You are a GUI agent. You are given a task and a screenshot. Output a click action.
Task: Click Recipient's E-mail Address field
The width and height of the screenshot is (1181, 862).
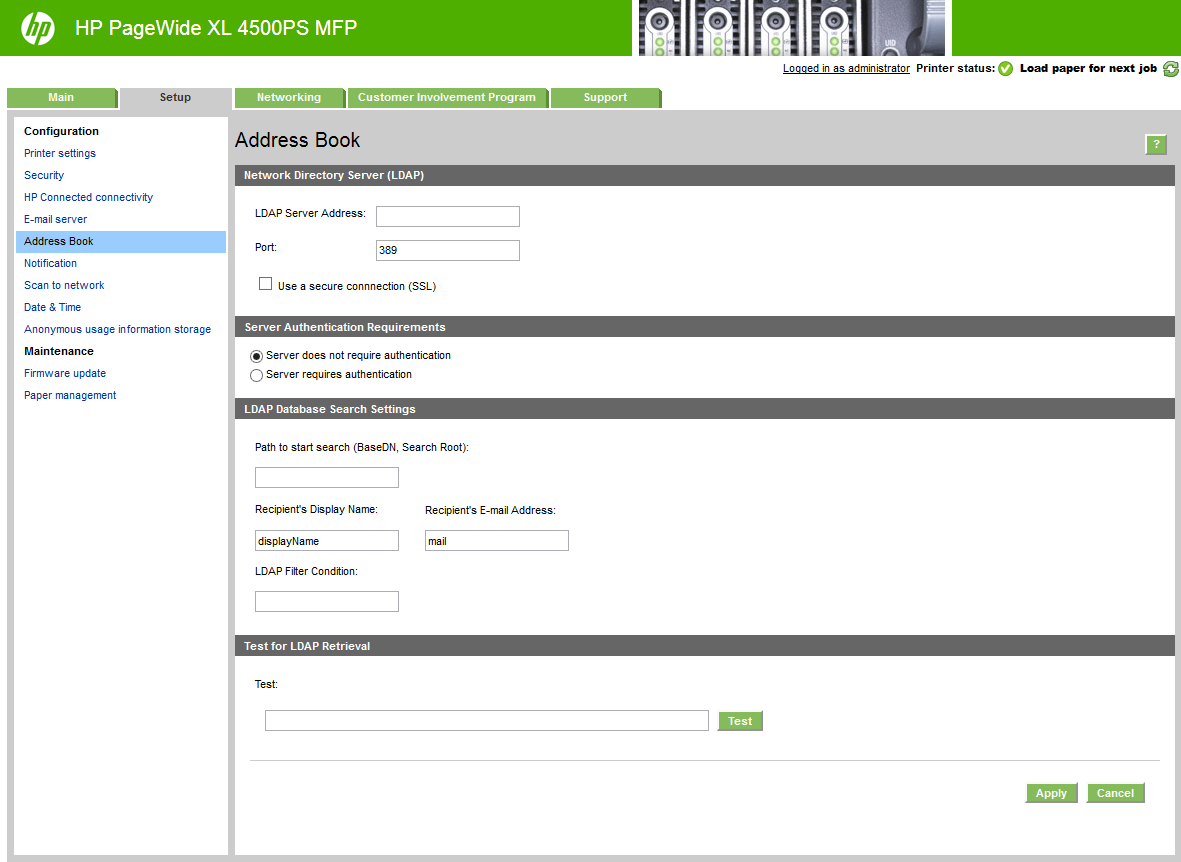click(x=496, y=541)
